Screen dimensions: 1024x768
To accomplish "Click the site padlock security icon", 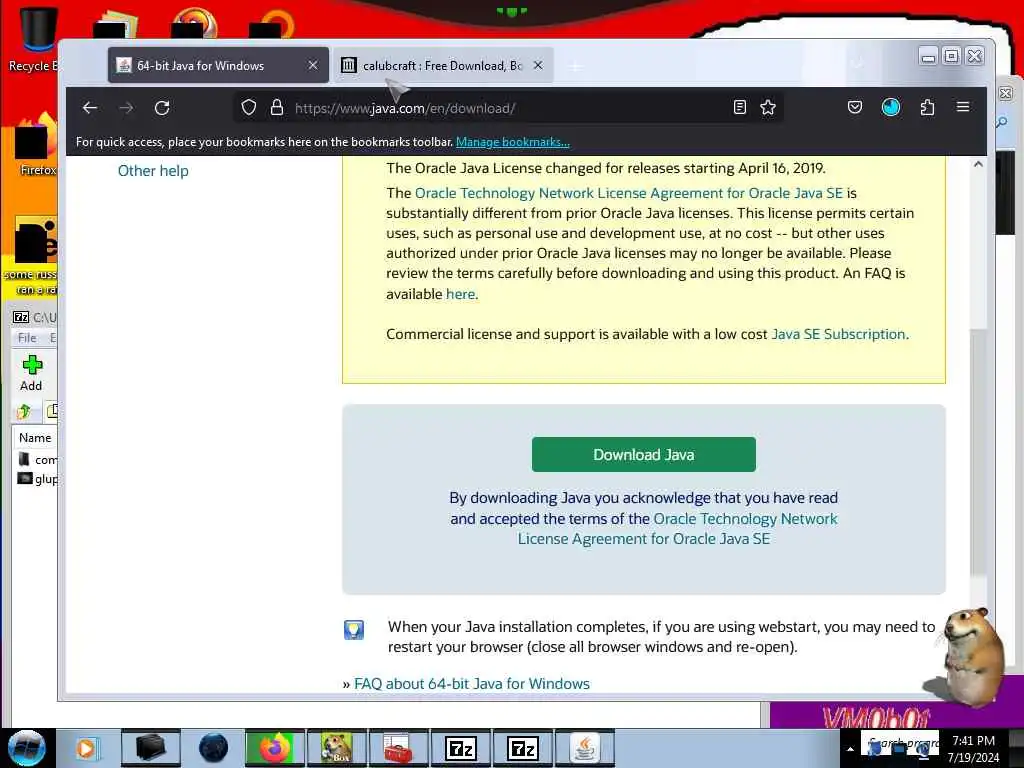I will [x=277, y=108].
